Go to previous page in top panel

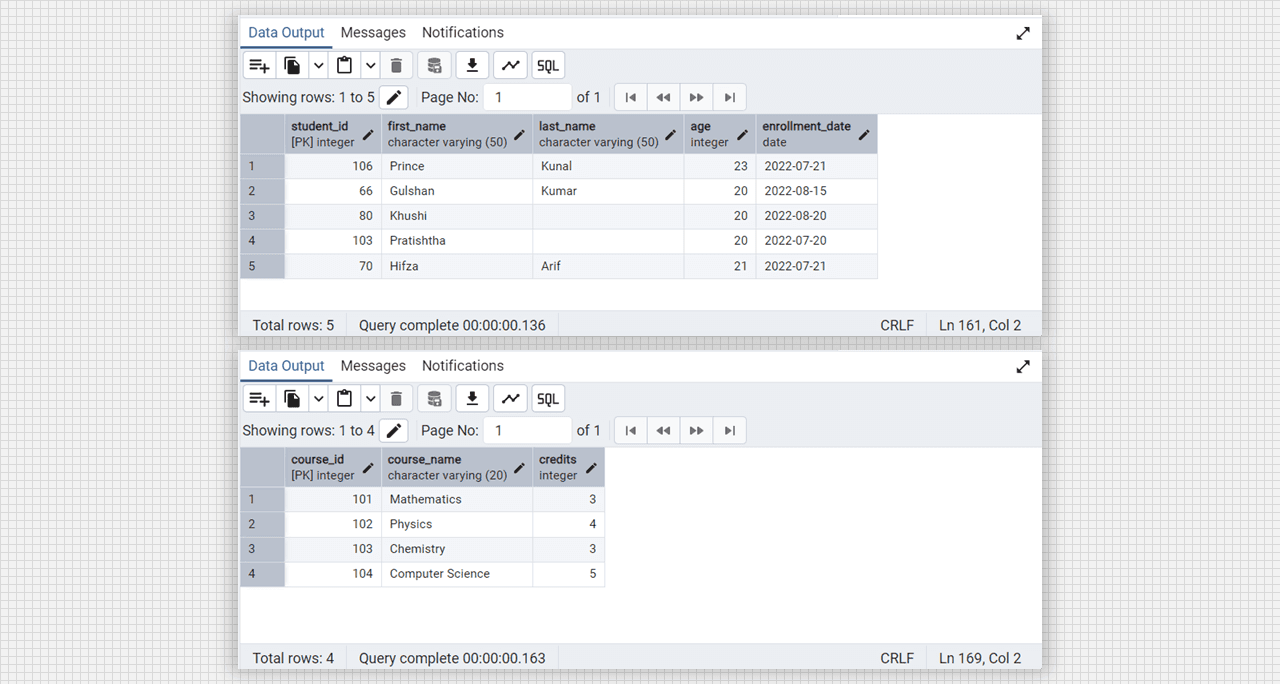663,97
